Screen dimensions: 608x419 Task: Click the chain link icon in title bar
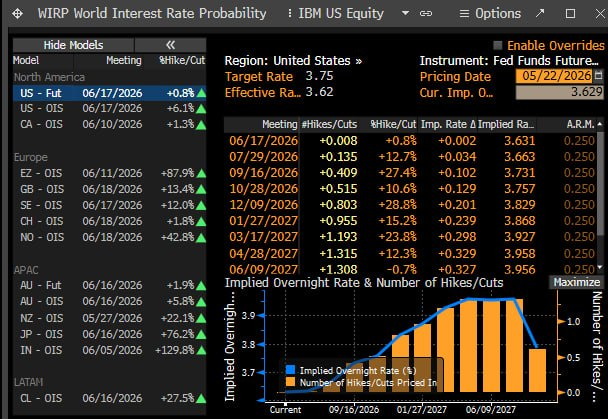(x=426, y=14)
